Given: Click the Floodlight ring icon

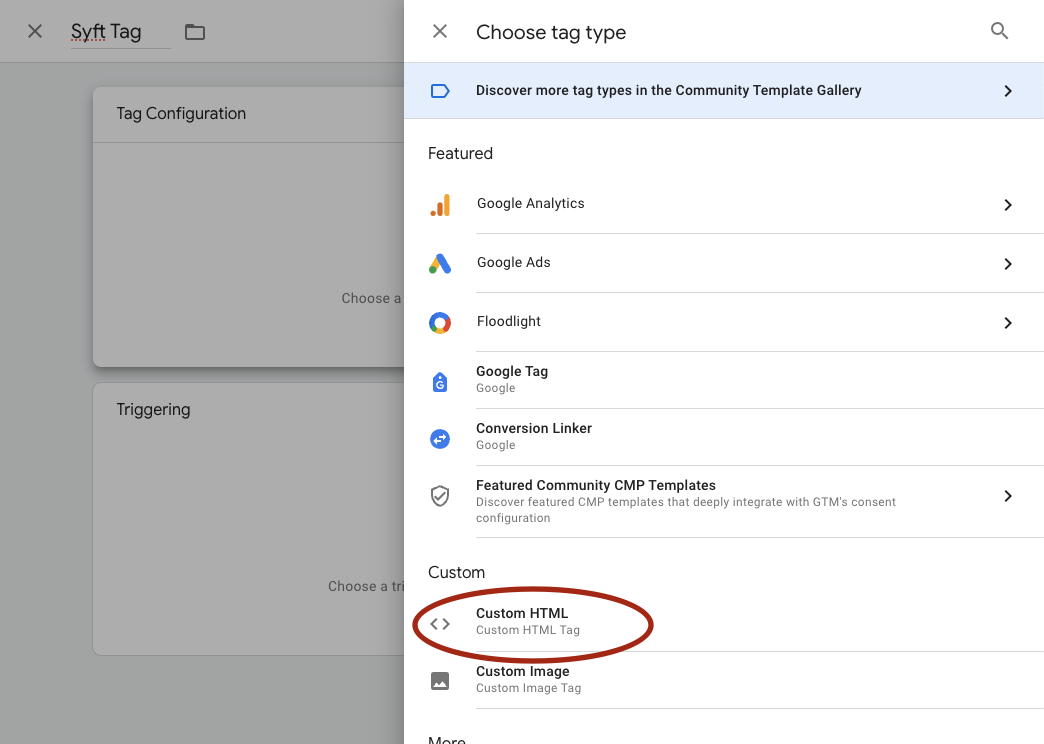Looking at the screenshot, I should tap(440, 323).
